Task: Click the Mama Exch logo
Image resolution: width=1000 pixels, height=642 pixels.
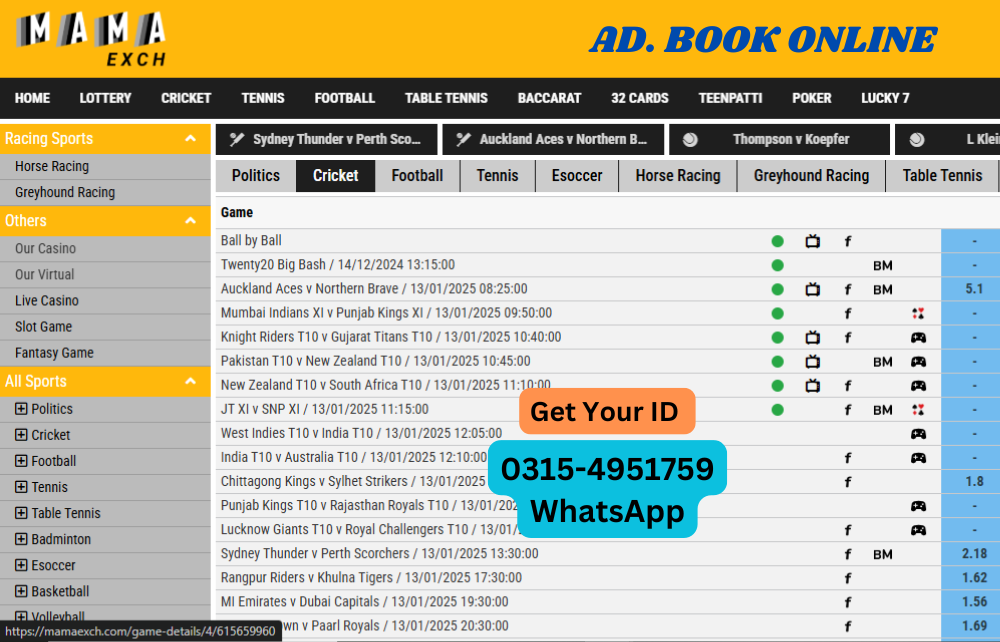Action: click(91, 40)
